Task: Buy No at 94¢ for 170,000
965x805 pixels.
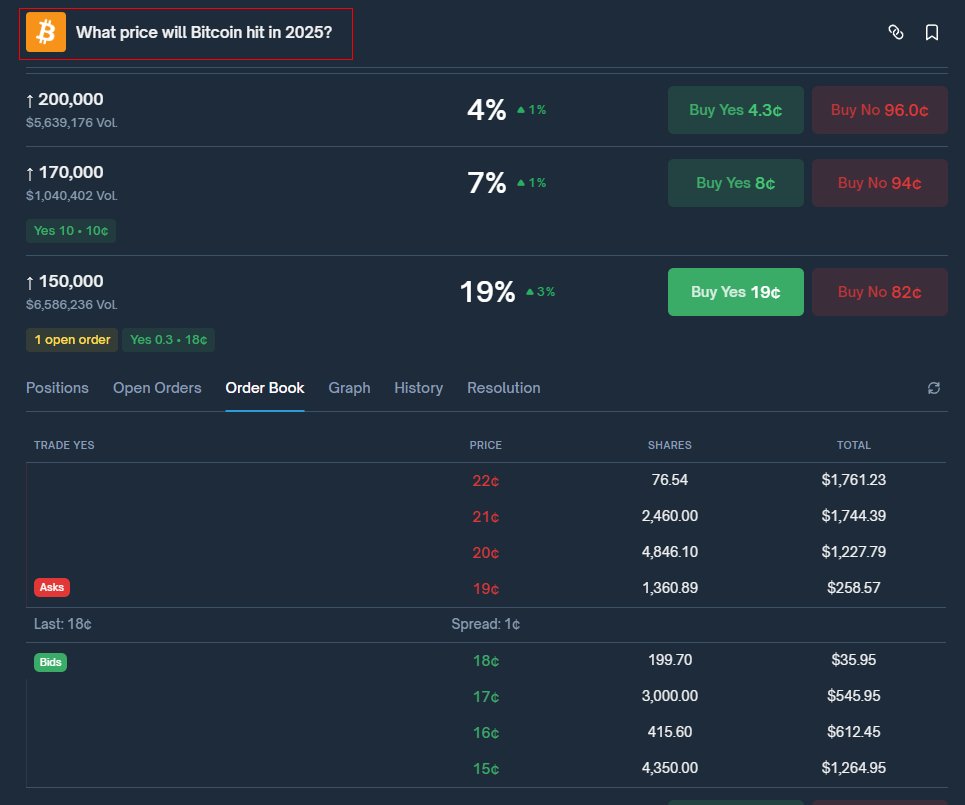Action: tap(879, 183)
